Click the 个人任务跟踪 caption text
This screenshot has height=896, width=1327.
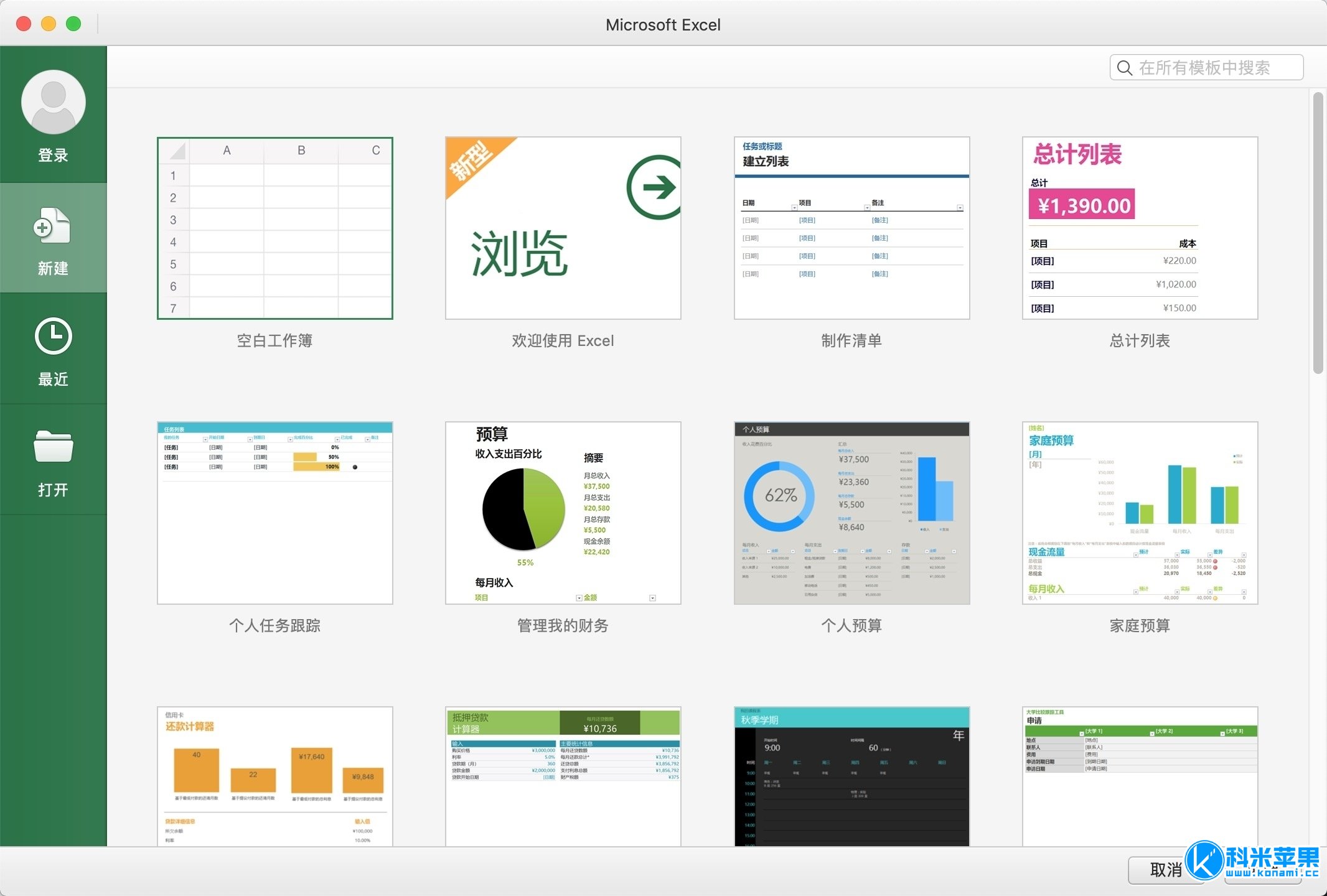[275, 625]
